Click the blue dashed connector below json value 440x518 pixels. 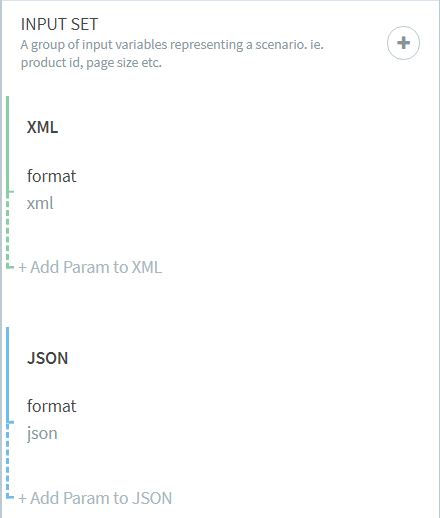[8, 460]
